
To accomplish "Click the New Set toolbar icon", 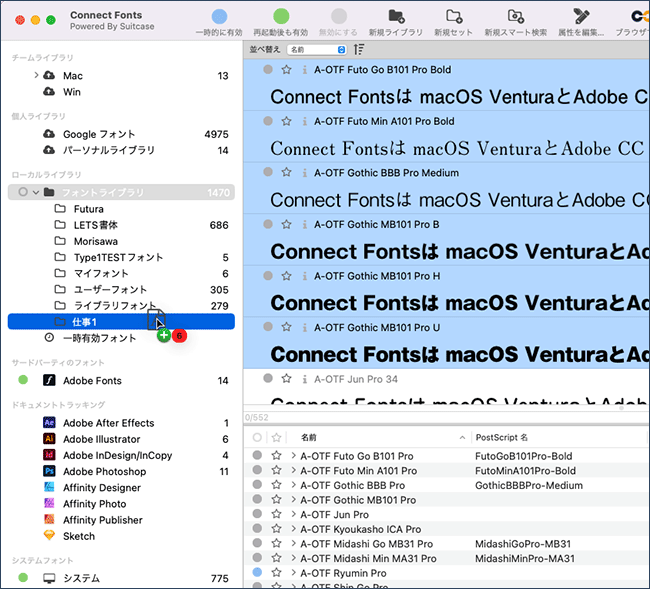I will 454,17.
